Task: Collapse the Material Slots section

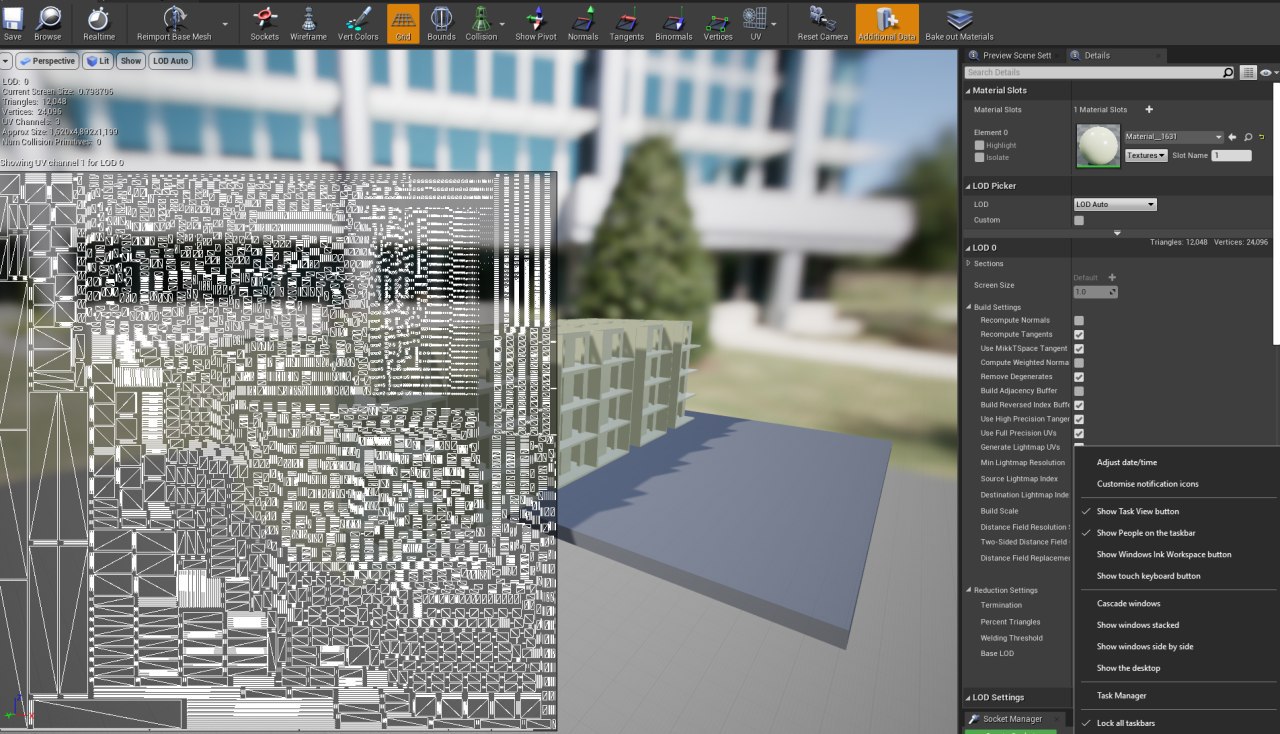Action: pos(968,90)
